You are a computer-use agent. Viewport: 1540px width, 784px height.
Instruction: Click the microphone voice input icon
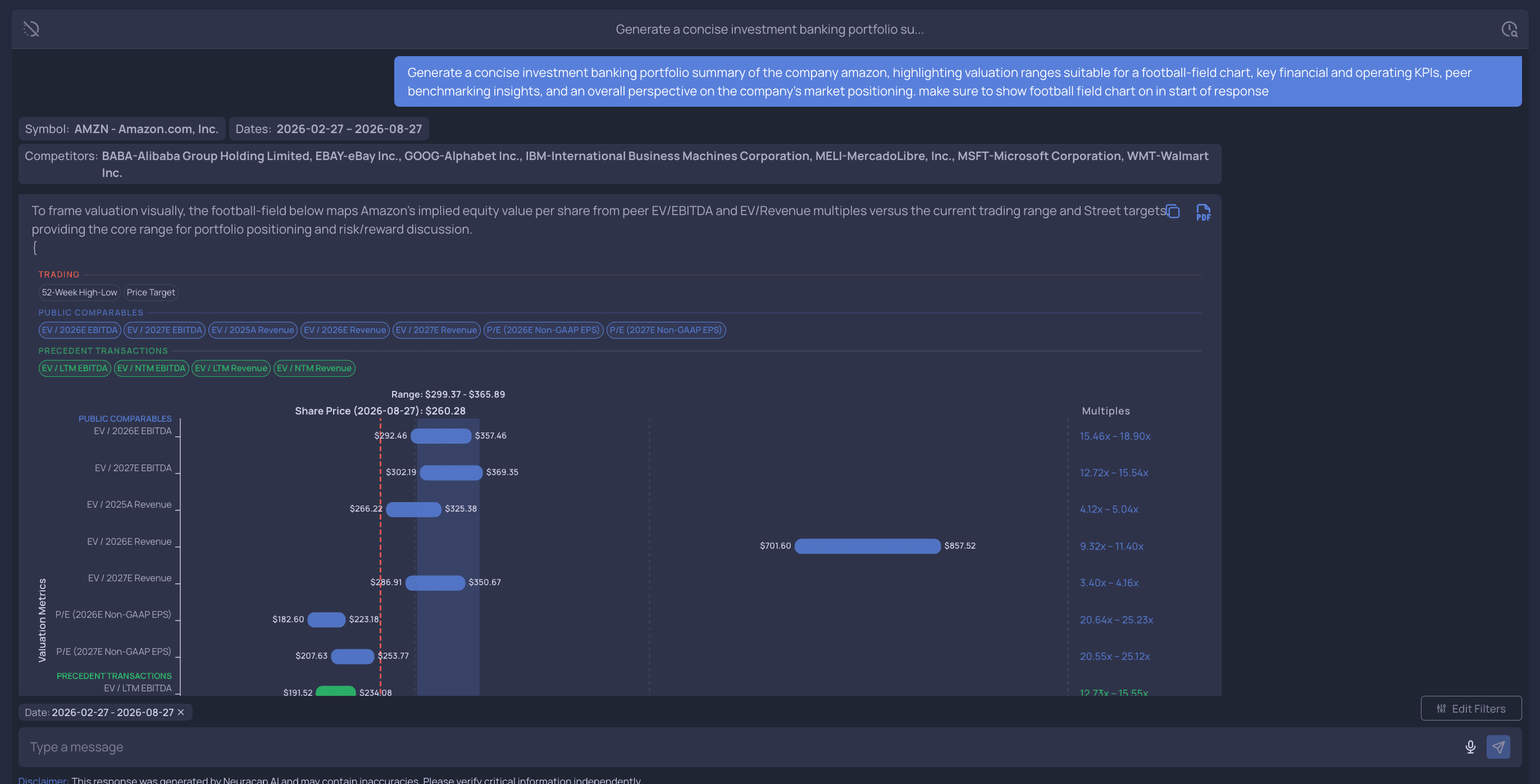click(x=1470, y=747)
